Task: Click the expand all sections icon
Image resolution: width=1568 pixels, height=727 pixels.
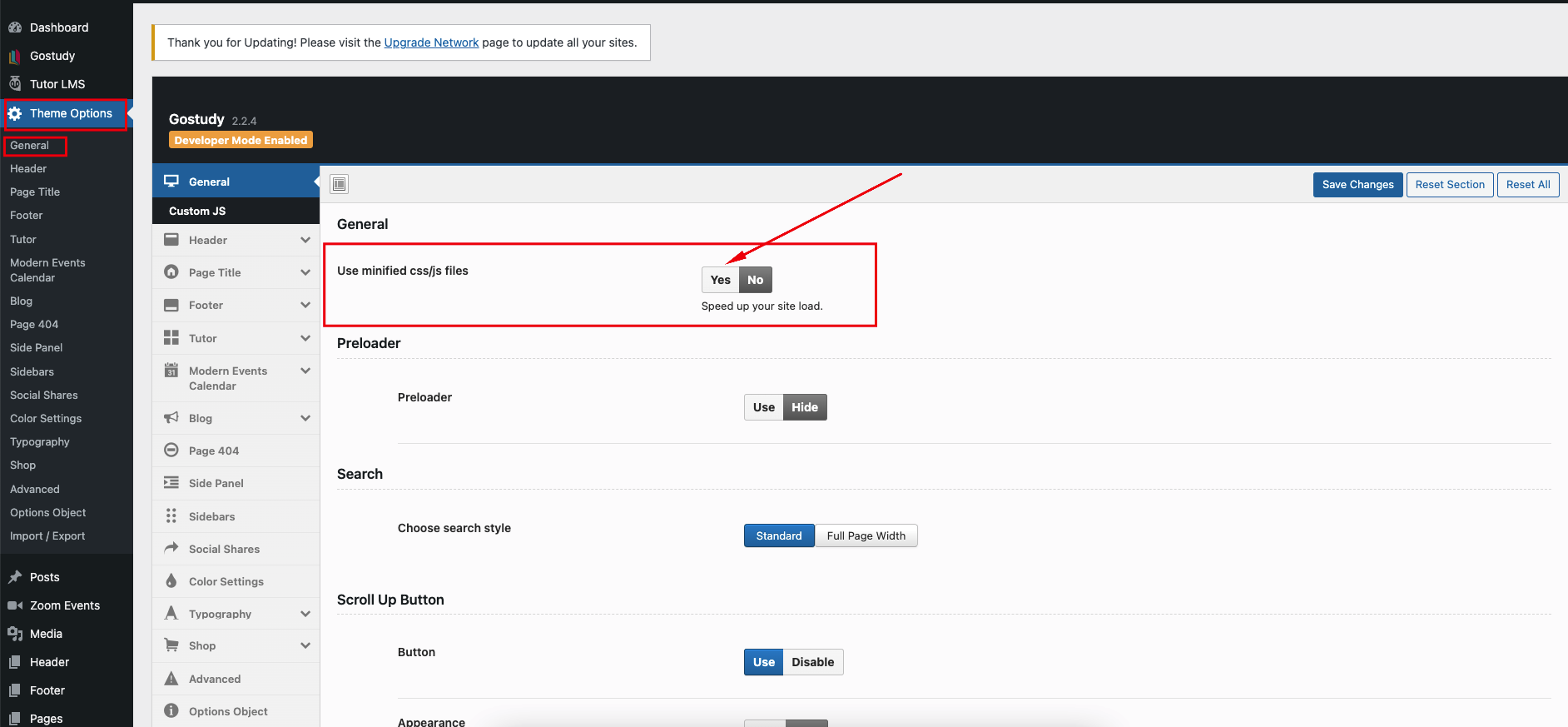Action: 340,184
